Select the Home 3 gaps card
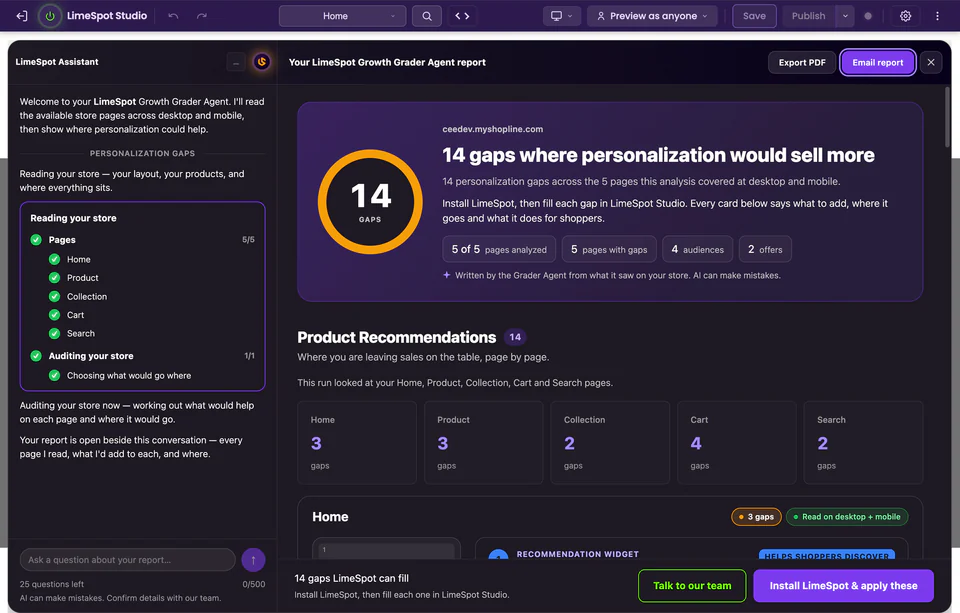The width and height of the screenshot is (960, 613). (x=357, y=443)
